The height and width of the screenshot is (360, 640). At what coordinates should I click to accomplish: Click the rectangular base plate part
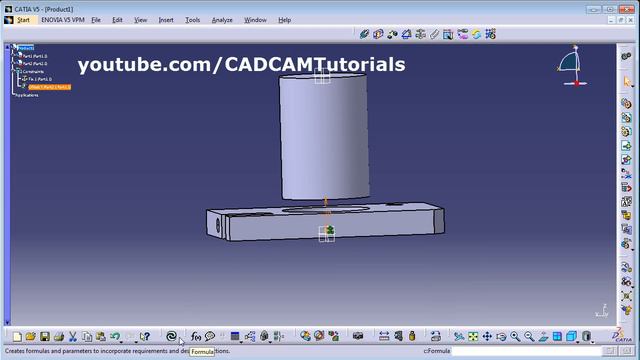(x=325, y=221)
